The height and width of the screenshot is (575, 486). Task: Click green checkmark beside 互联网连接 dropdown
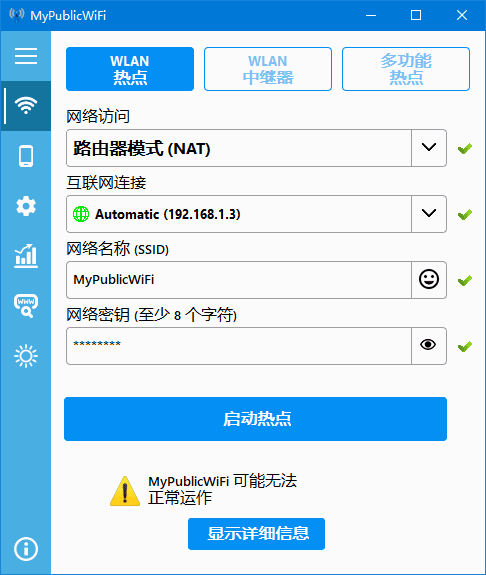[465, 215]
